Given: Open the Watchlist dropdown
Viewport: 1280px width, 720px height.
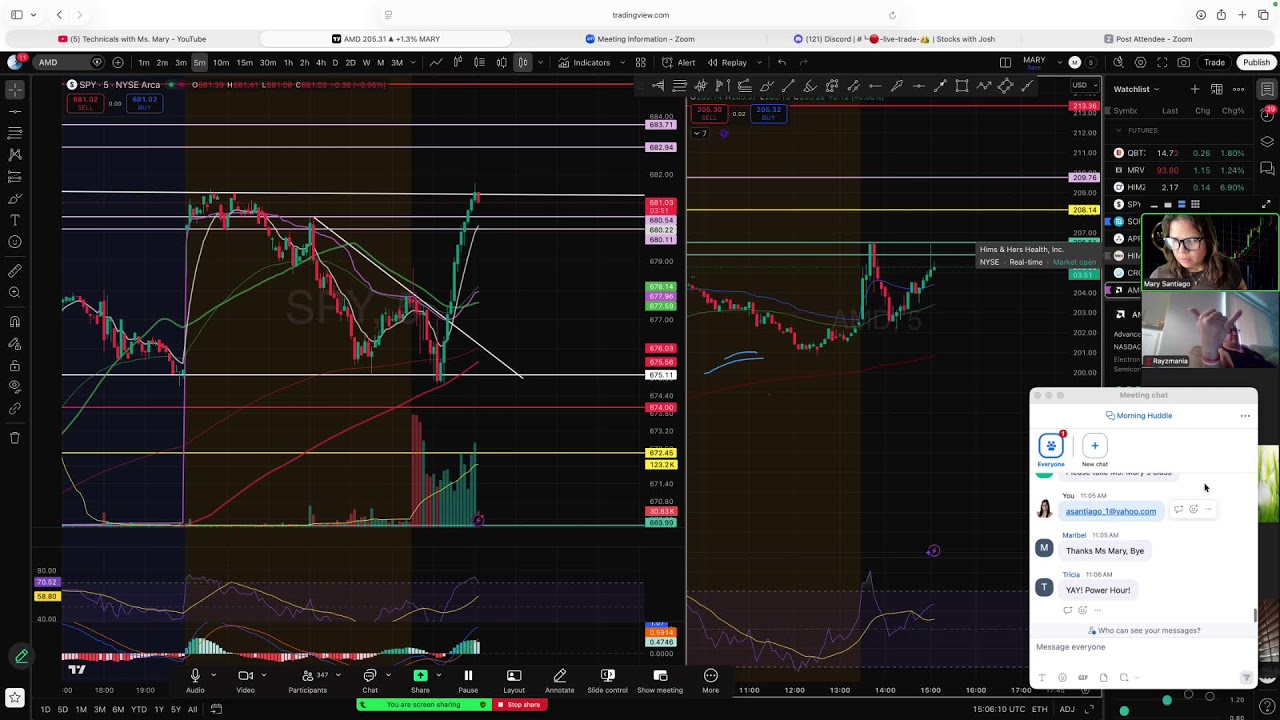Looking at the screenshot, I should click(x=1136, y=89).
